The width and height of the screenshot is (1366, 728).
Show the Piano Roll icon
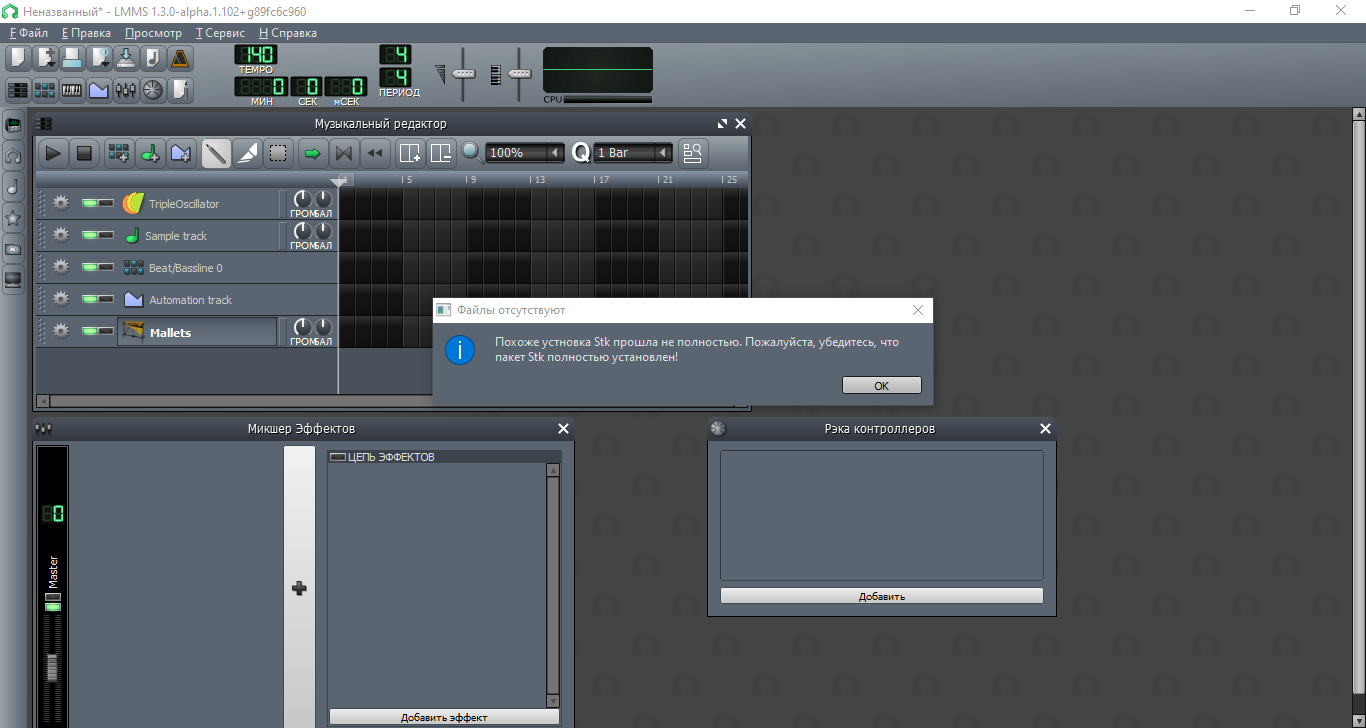click(x=72, y=90)
